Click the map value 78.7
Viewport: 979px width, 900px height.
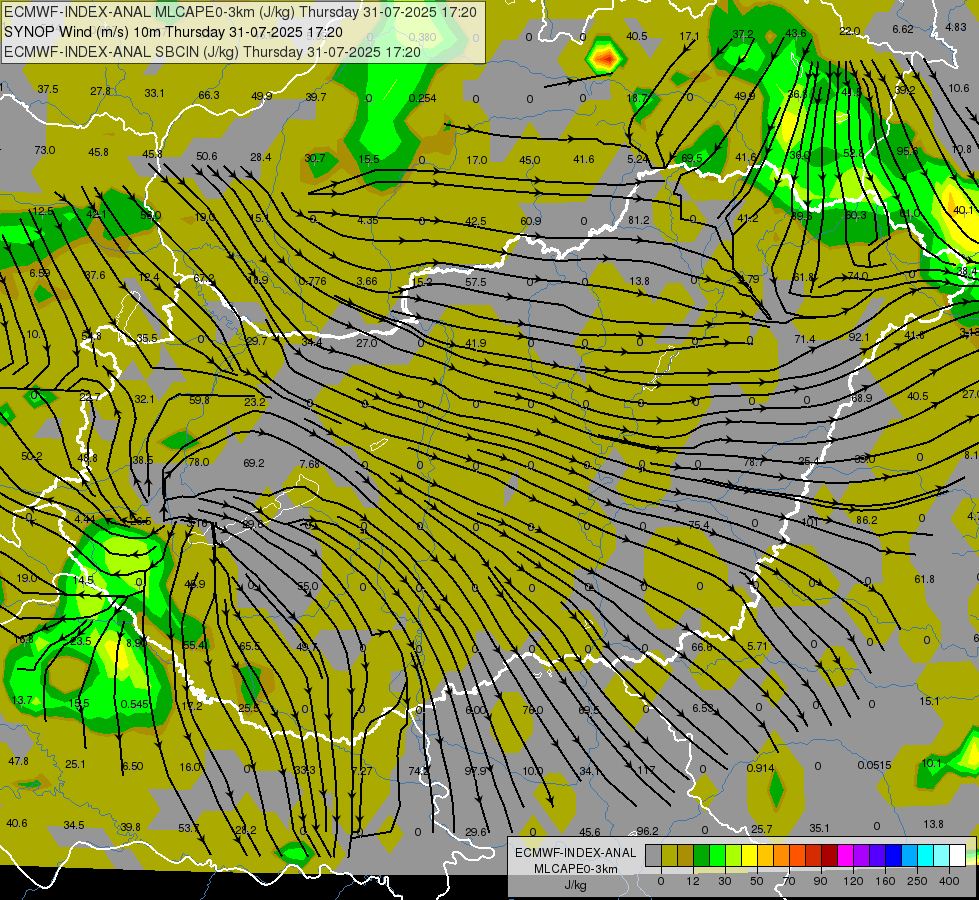754,462
